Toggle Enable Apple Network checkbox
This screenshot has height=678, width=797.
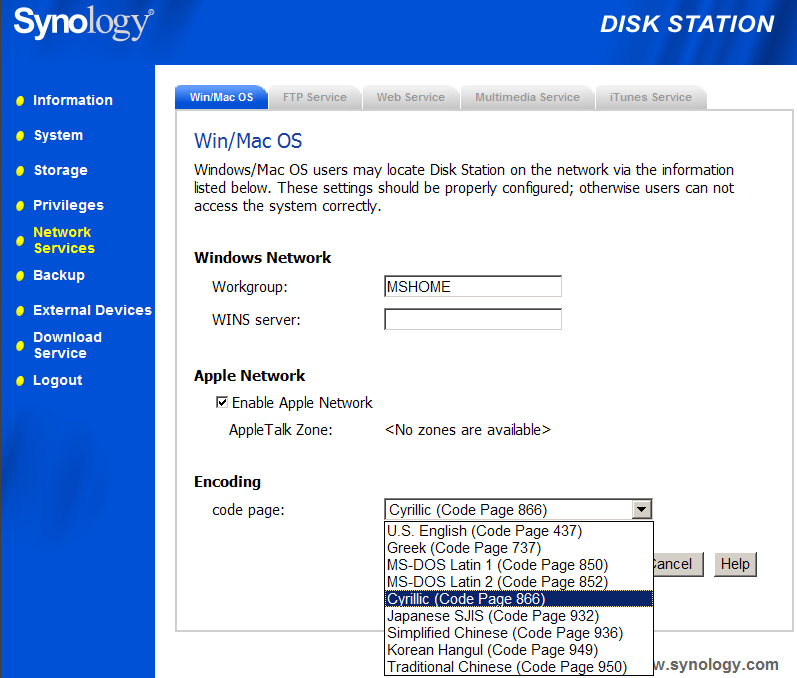[222, 403]
